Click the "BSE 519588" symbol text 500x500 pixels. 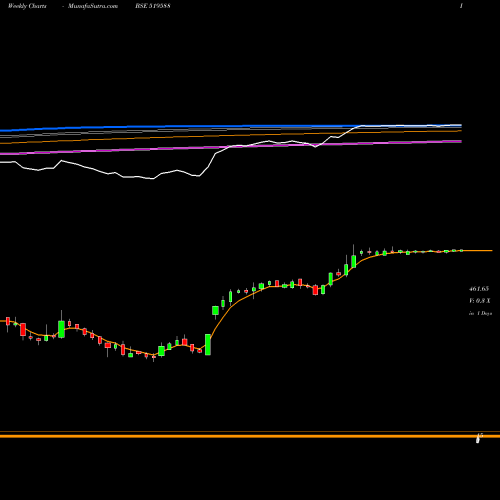coord(153,6)
